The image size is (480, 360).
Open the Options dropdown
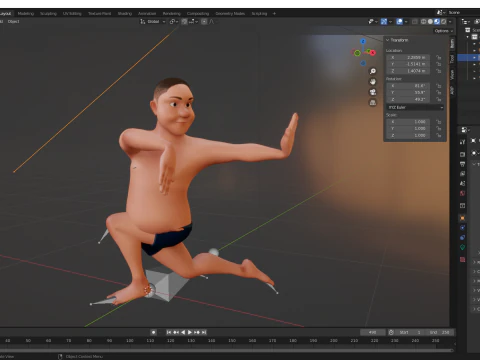pos(444,31)
